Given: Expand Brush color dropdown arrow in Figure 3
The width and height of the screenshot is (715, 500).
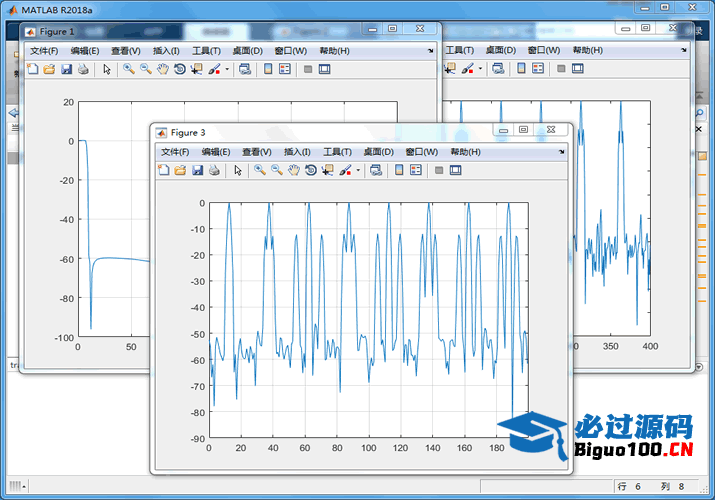Looking at the screenshot, I should pos(357,171).
